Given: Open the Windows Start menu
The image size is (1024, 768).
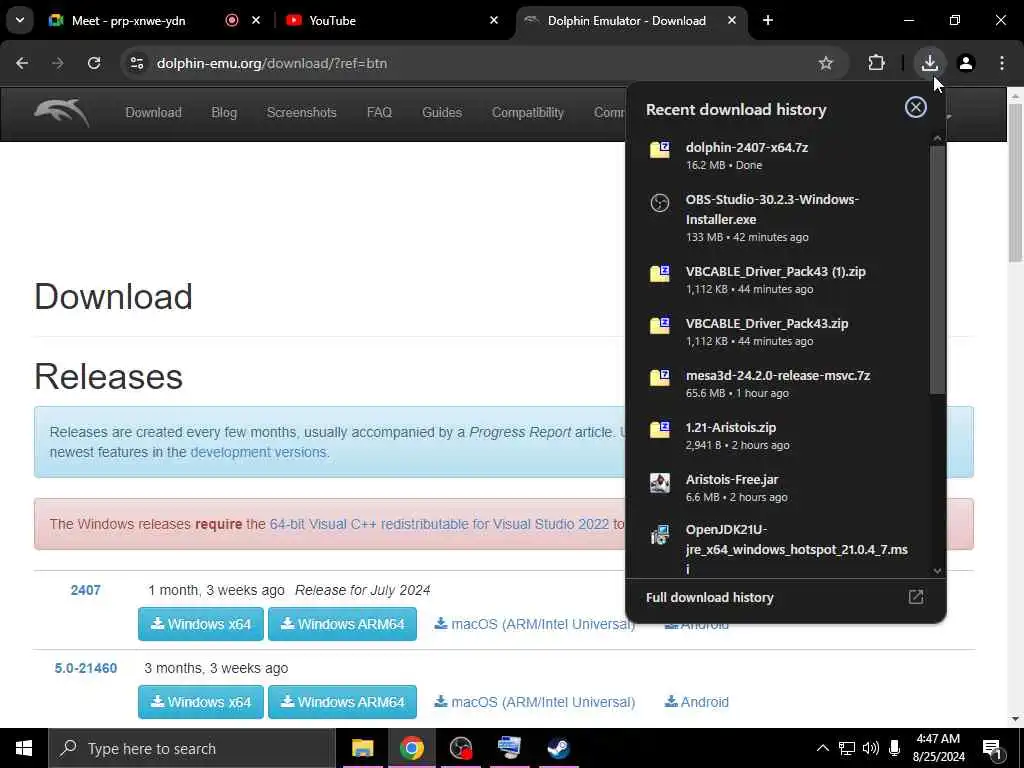Looking at the screenshot, I should (x=24, y=748).
